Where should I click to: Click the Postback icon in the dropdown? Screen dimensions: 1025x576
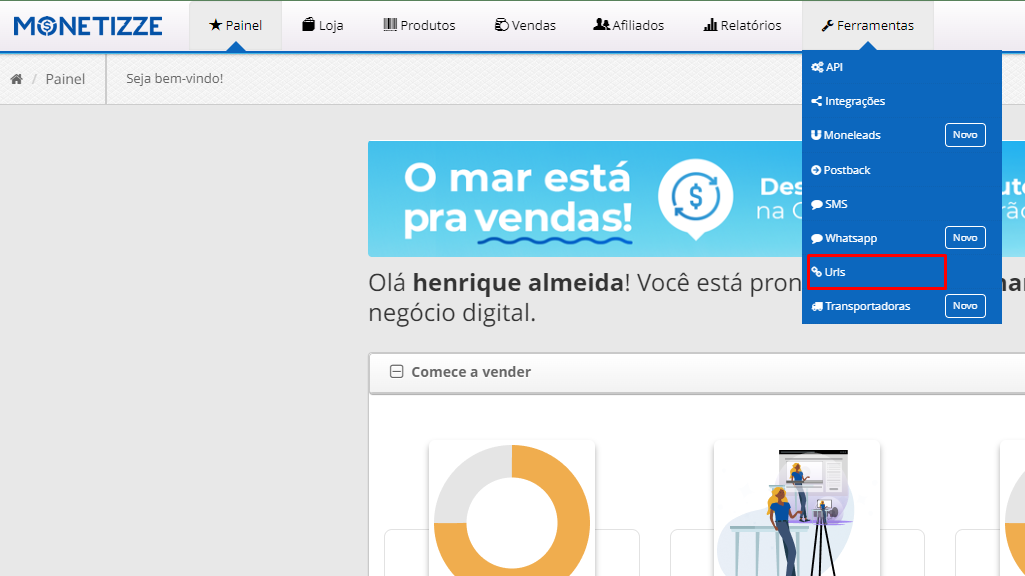click(x=818, y=169)
